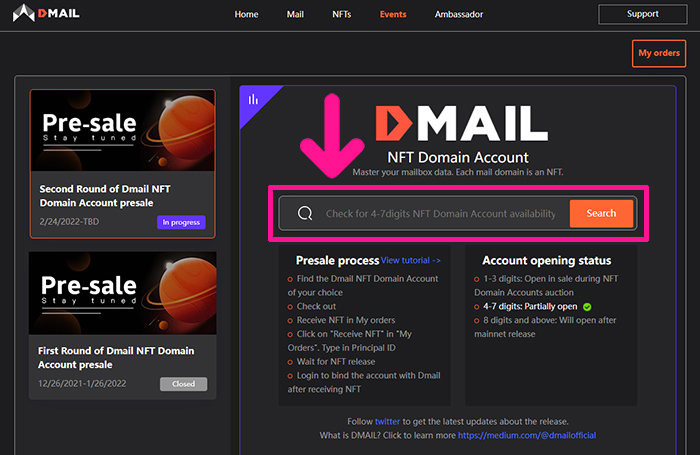Click the magnifier icon in search field
This screenshot has width=700, height=455.
[305, 213]
